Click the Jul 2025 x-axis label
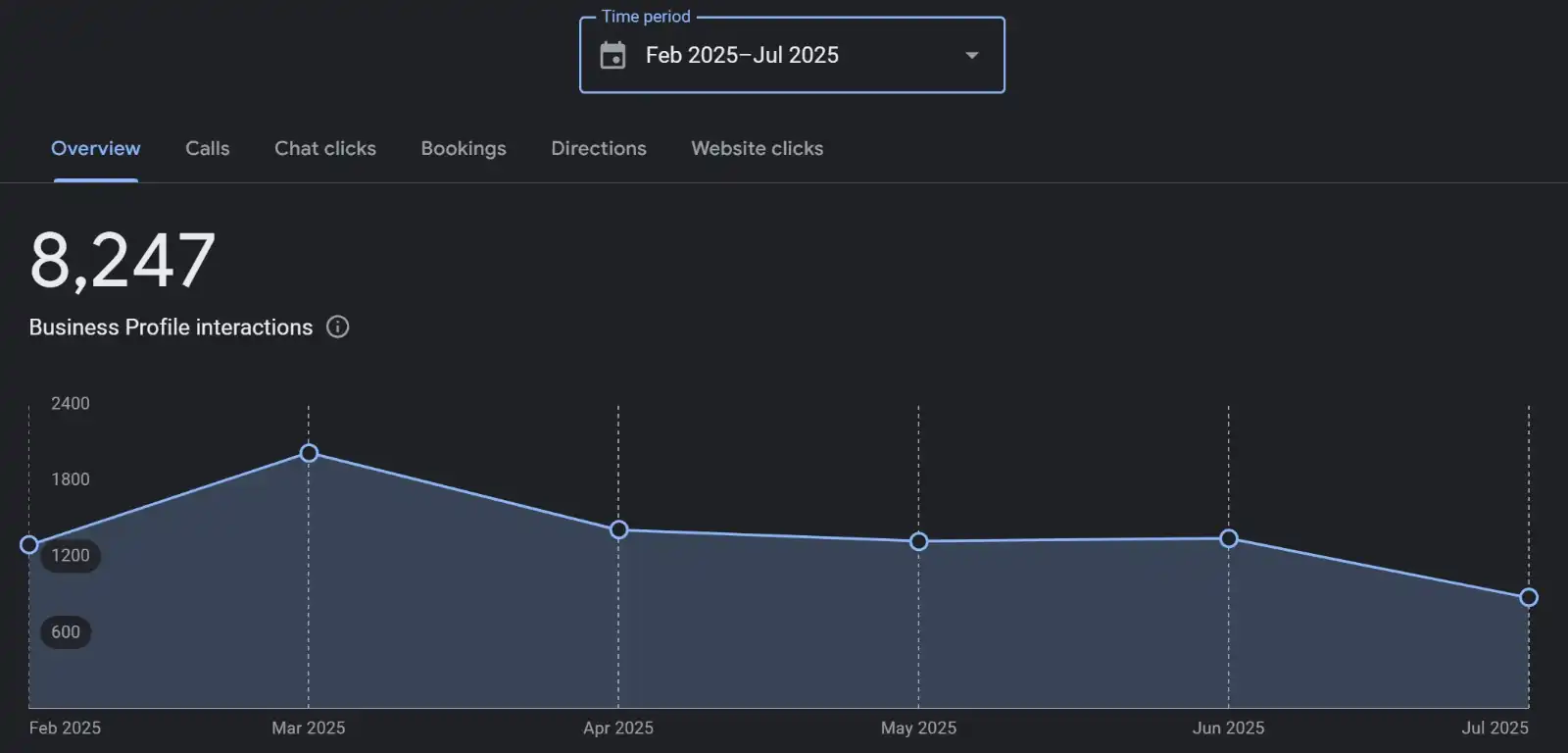 coord(1494,728)
